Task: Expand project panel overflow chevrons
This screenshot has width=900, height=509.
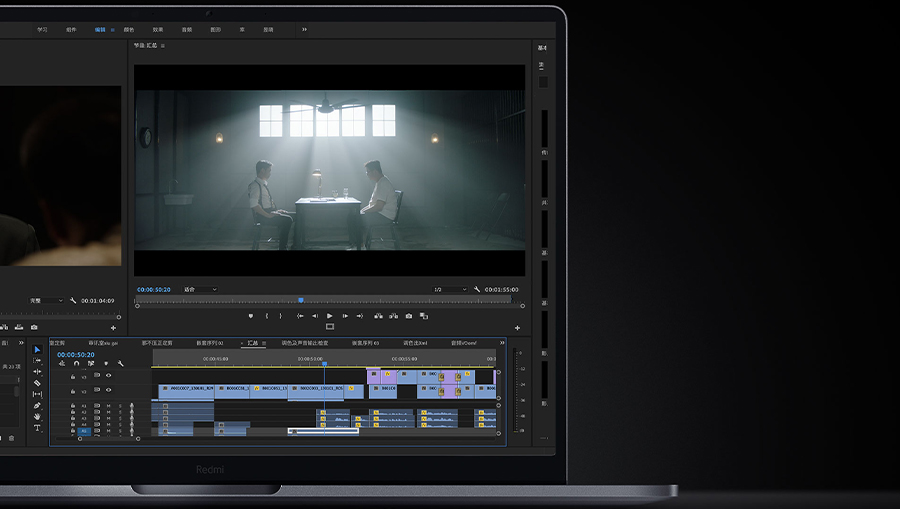Action: [21, 343]
